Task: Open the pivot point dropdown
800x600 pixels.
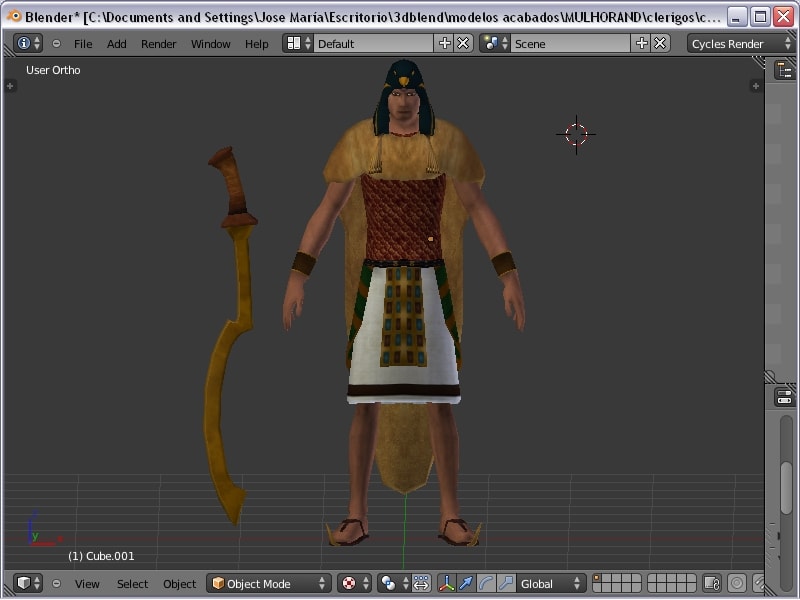Action: pos(393,583)
